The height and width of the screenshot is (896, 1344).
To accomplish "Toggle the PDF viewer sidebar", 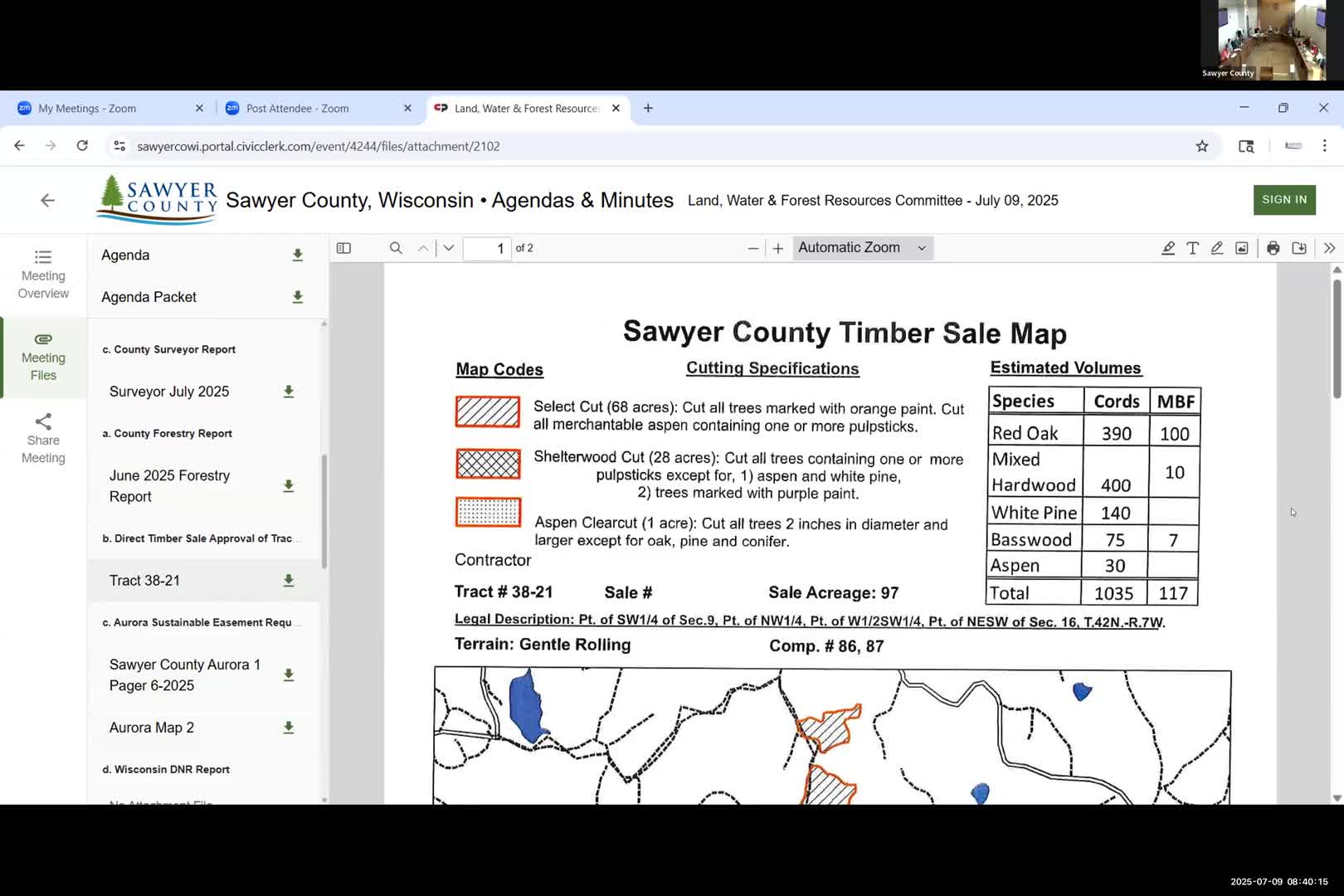I will [343, 248].
